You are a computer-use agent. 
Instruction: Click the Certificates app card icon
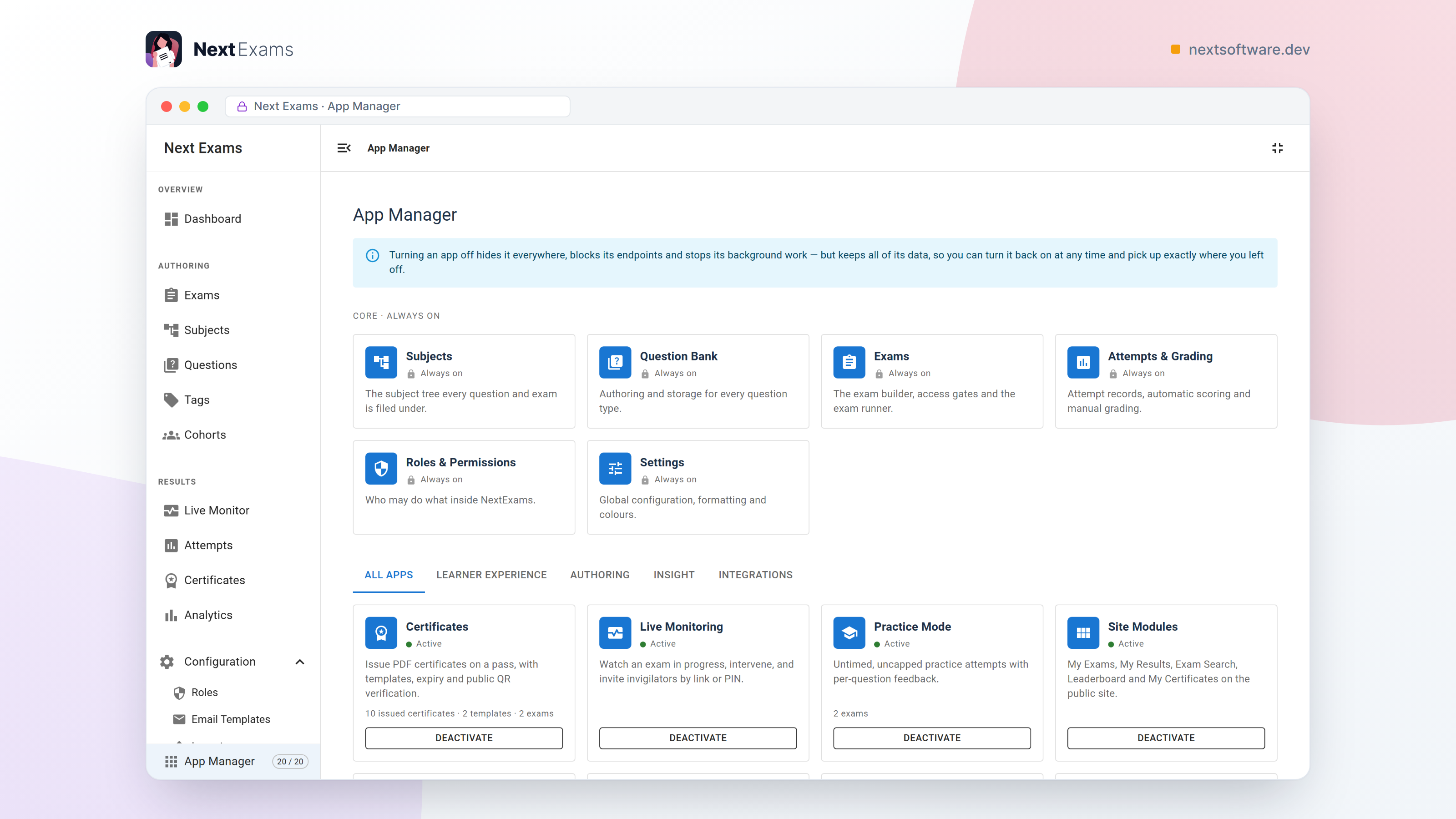(381, 632)
